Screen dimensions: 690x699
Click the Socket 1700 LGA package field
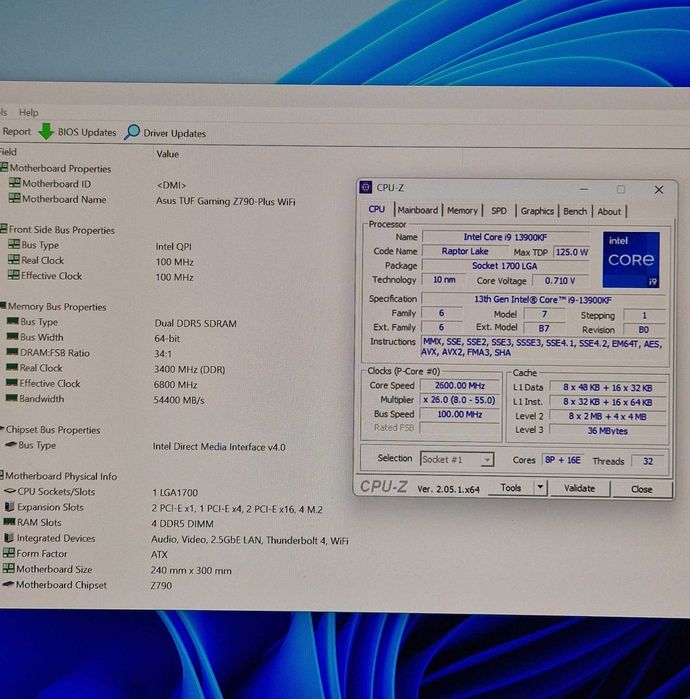pyautogui.click(x=505, y=266)
